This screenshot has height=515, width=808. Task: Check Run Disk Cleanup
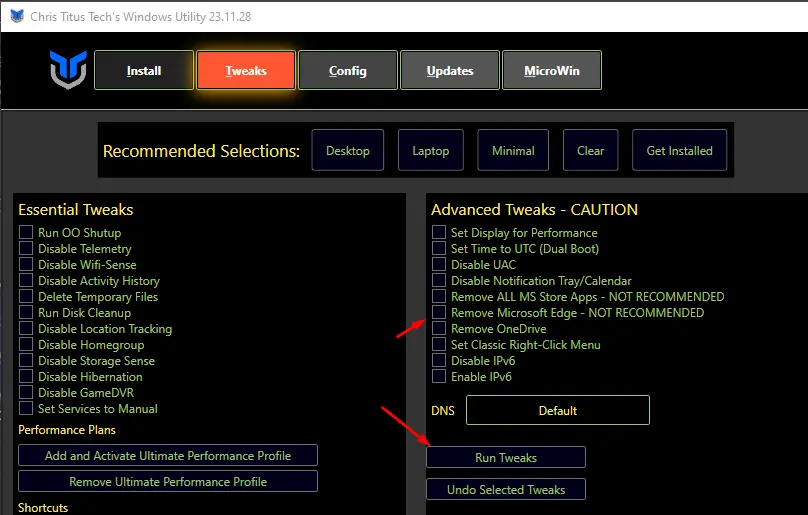[x=26, y=312]
